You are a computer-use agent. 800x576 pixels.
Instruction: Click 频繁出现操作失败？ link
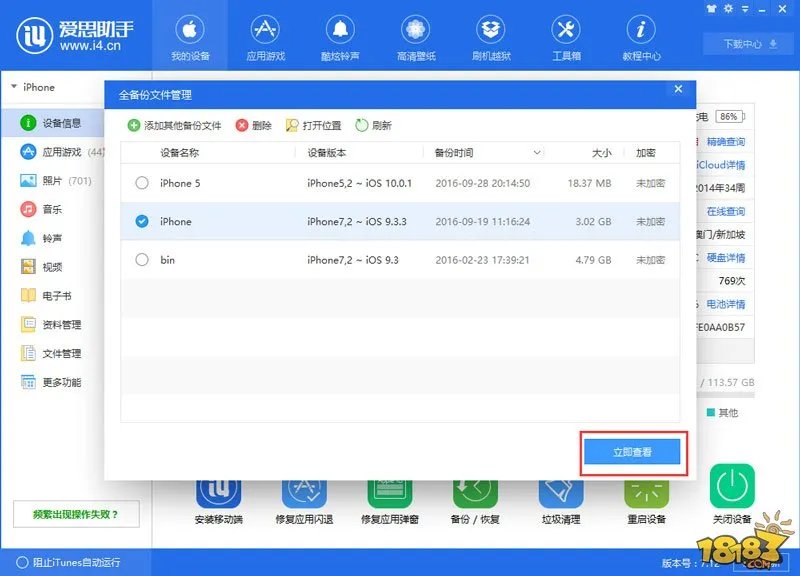point(75,514)
